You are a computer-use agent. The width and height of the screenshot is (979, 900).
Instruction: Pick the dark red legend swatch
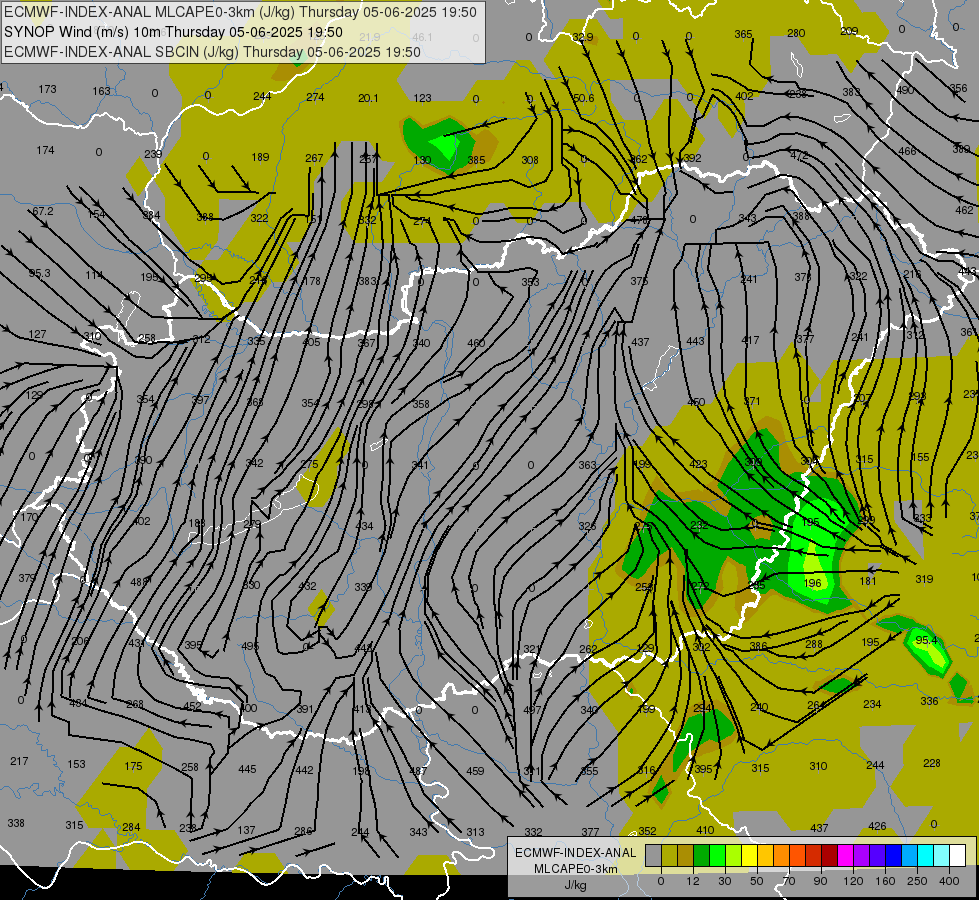click(x=830, y=856)
